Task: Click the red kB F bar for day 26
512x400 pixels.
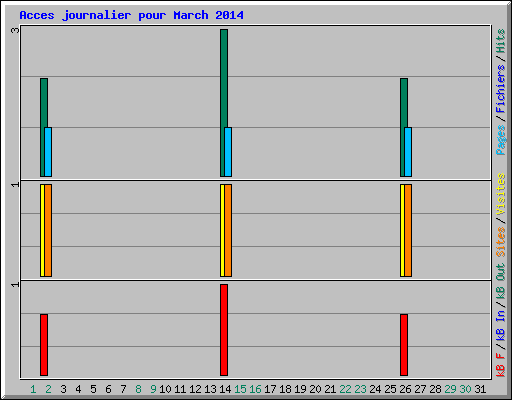Action: click(x=404, y=345)
